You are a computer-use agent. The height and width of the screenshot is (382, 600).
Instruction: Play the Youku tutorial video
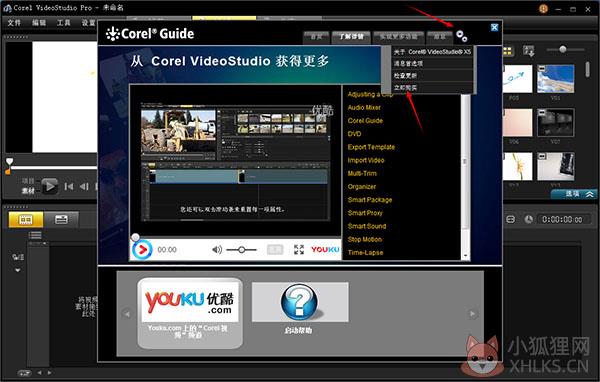pyautogui.click(x=142, y=250)
